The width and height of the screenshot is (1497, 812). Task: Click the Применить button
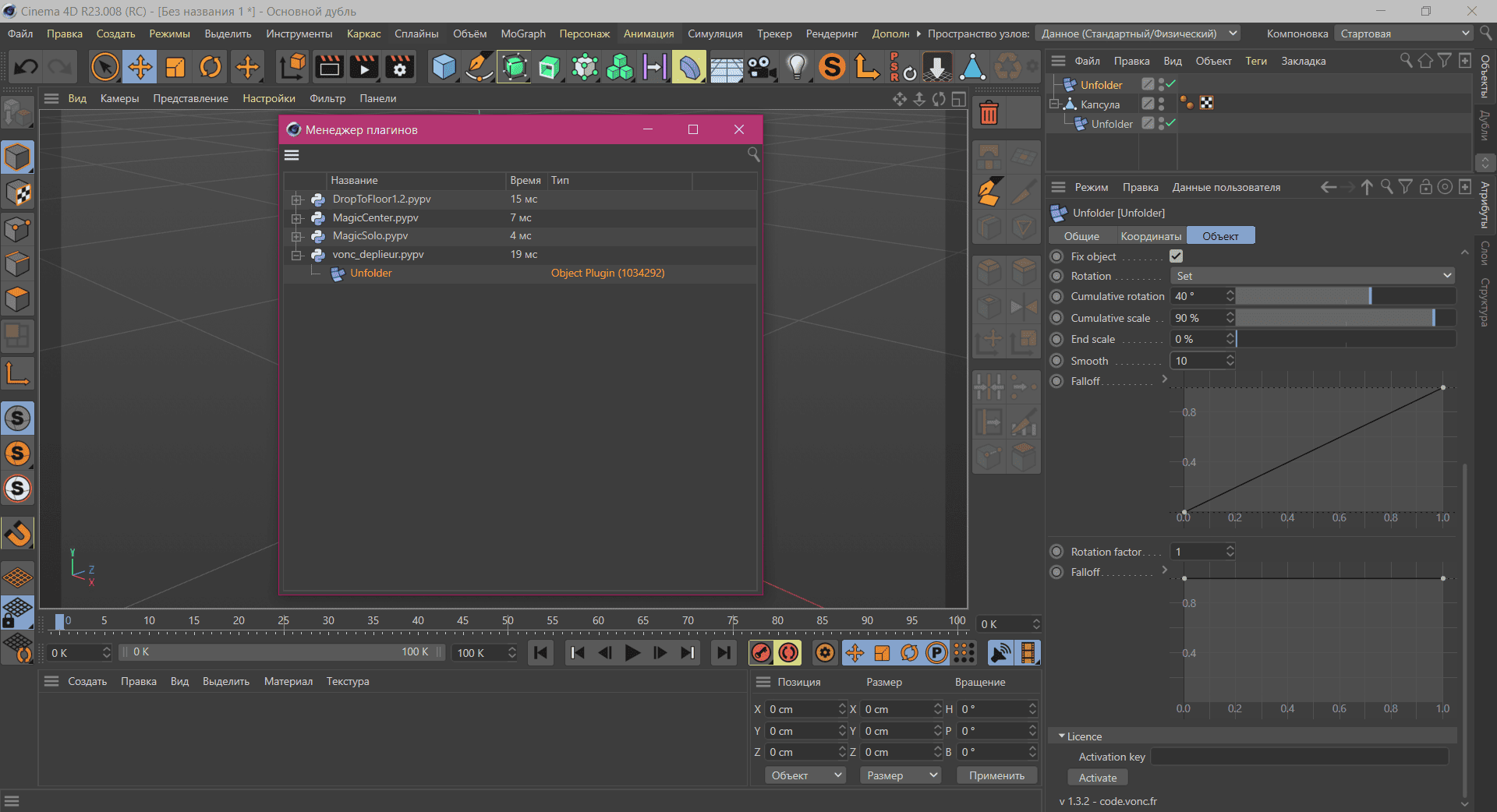[996, 775]
